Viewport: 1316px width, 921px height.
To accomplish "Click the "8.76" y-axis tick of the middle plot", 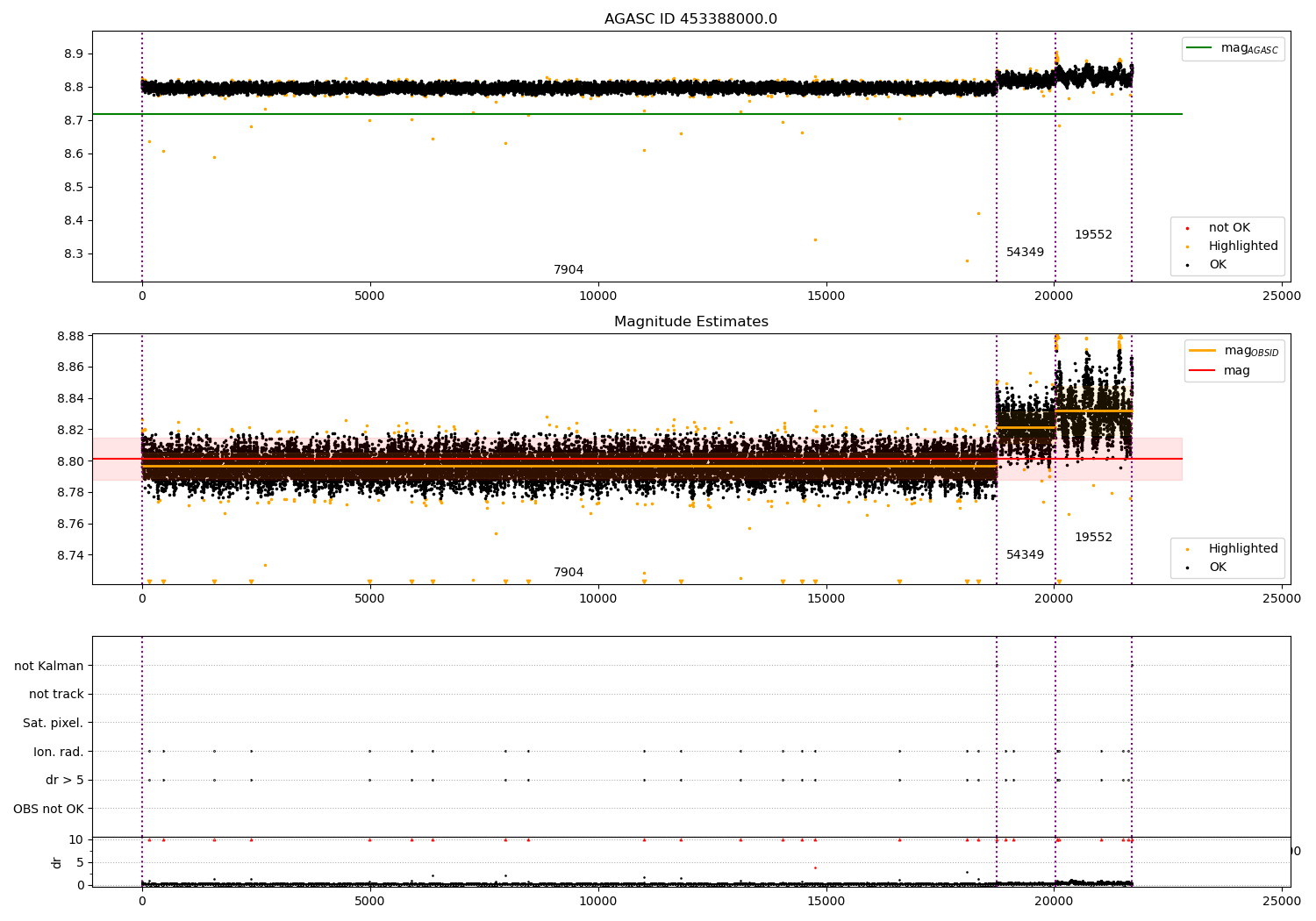I will point(70,525).
